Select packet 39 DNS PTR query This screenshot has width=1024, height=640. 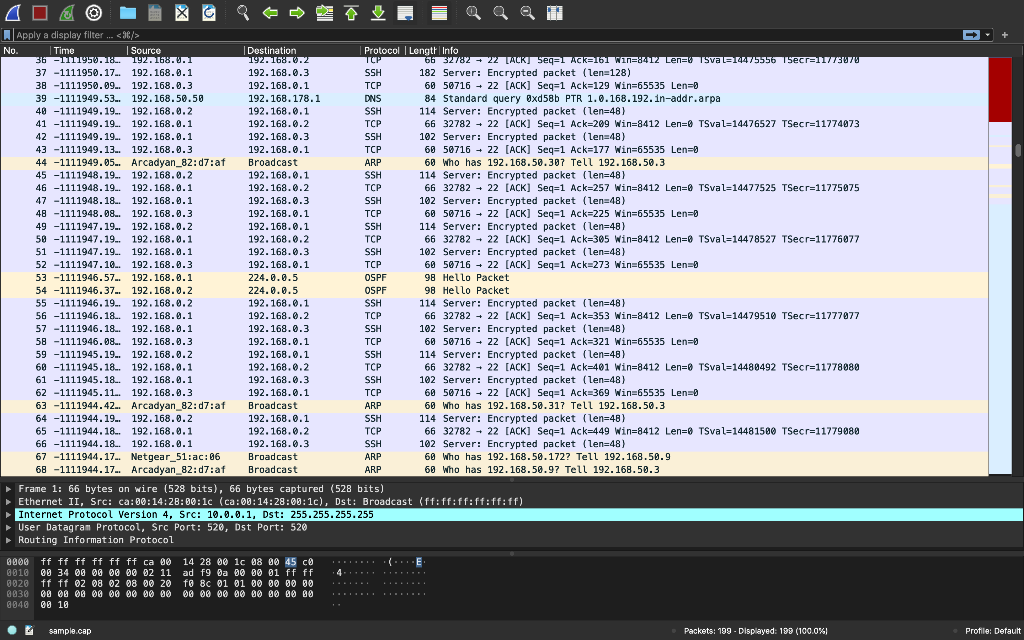point(494,99)
